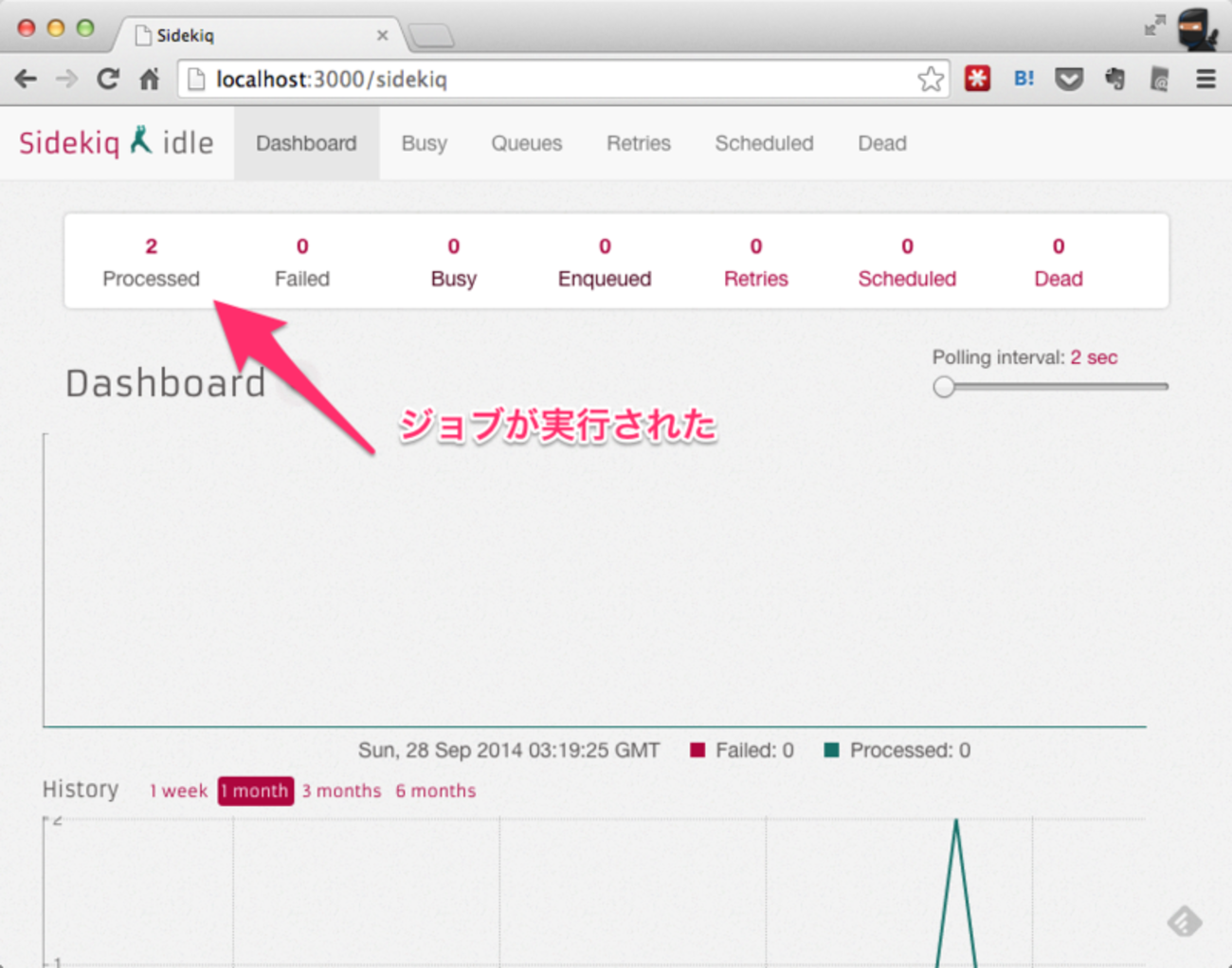The width and height of the screenshot is (1232, 968).
Task: Select the 1 week history range
Action: click(x=178, y=791)
